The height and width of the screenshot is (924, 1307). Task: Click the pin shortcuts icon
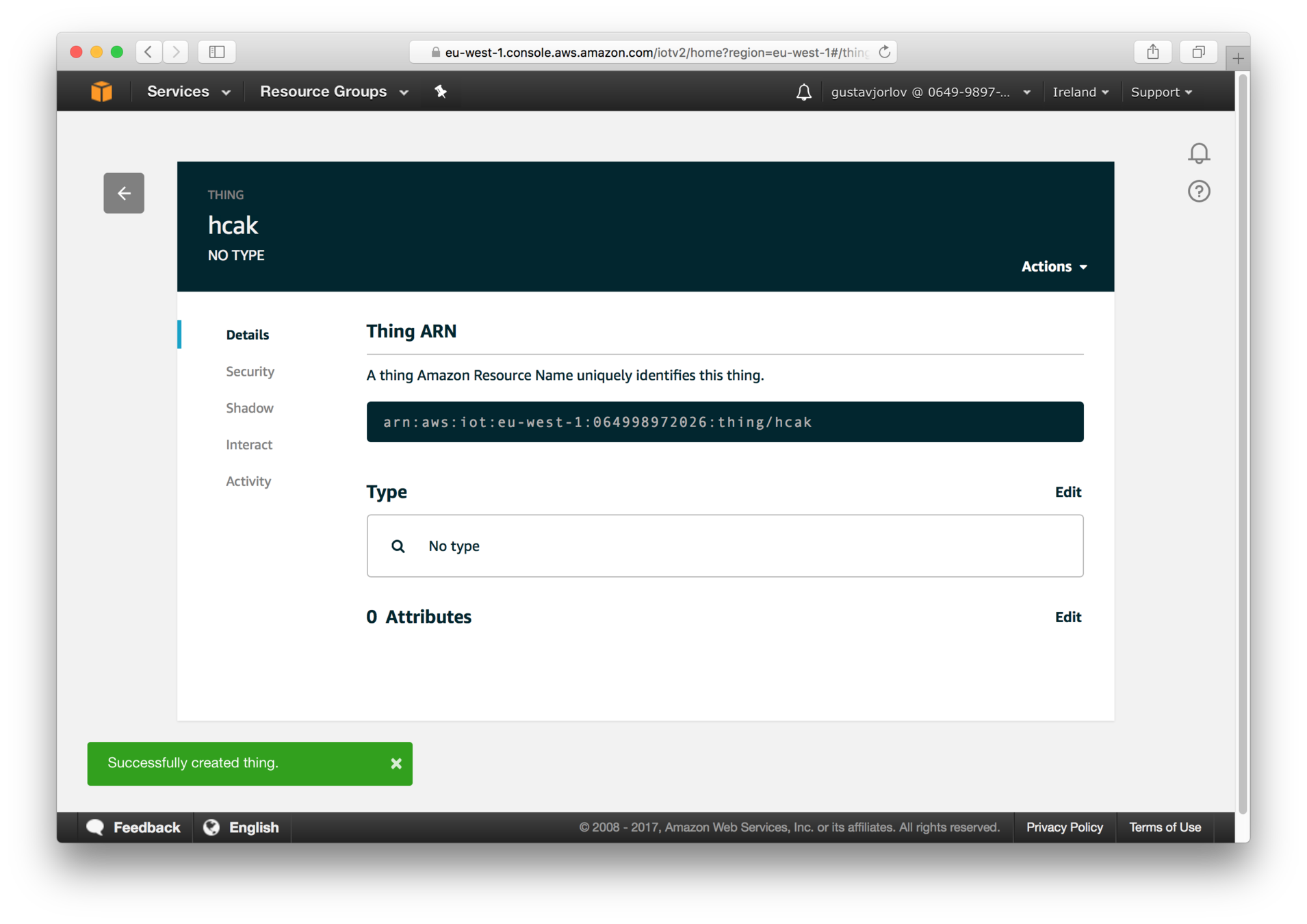pos(441,92)
